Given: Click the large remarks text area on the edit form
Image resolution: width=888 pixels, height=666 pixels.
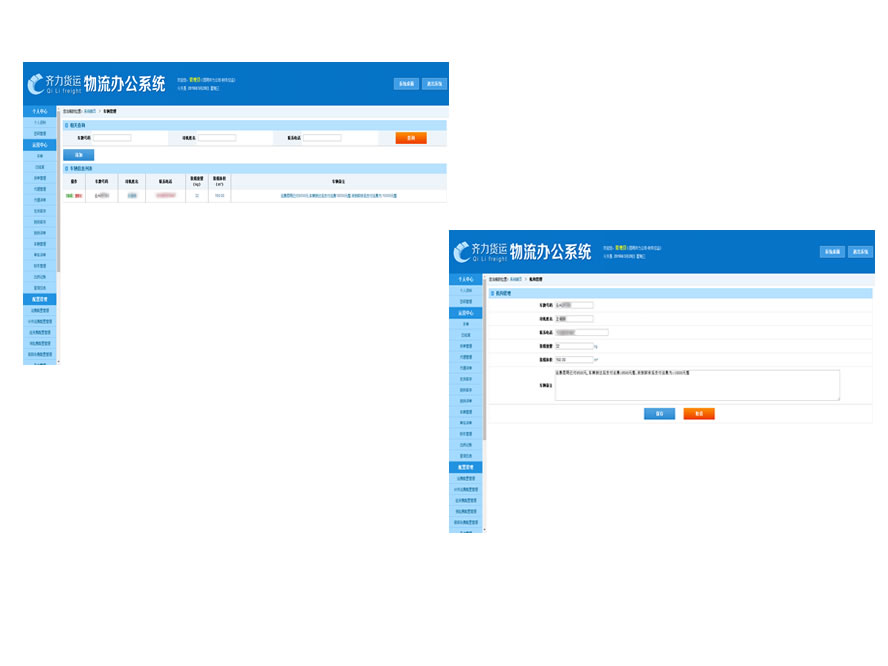Looking at the screenshot, I should [x=697, y=385].
